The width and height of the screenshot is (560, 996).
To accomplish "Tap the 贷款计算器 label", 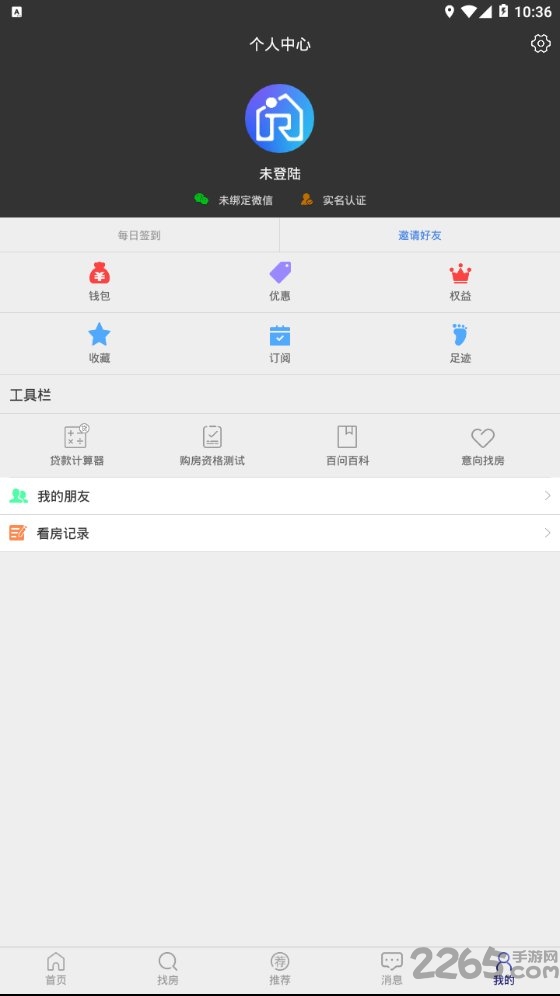I will (77, 461).
